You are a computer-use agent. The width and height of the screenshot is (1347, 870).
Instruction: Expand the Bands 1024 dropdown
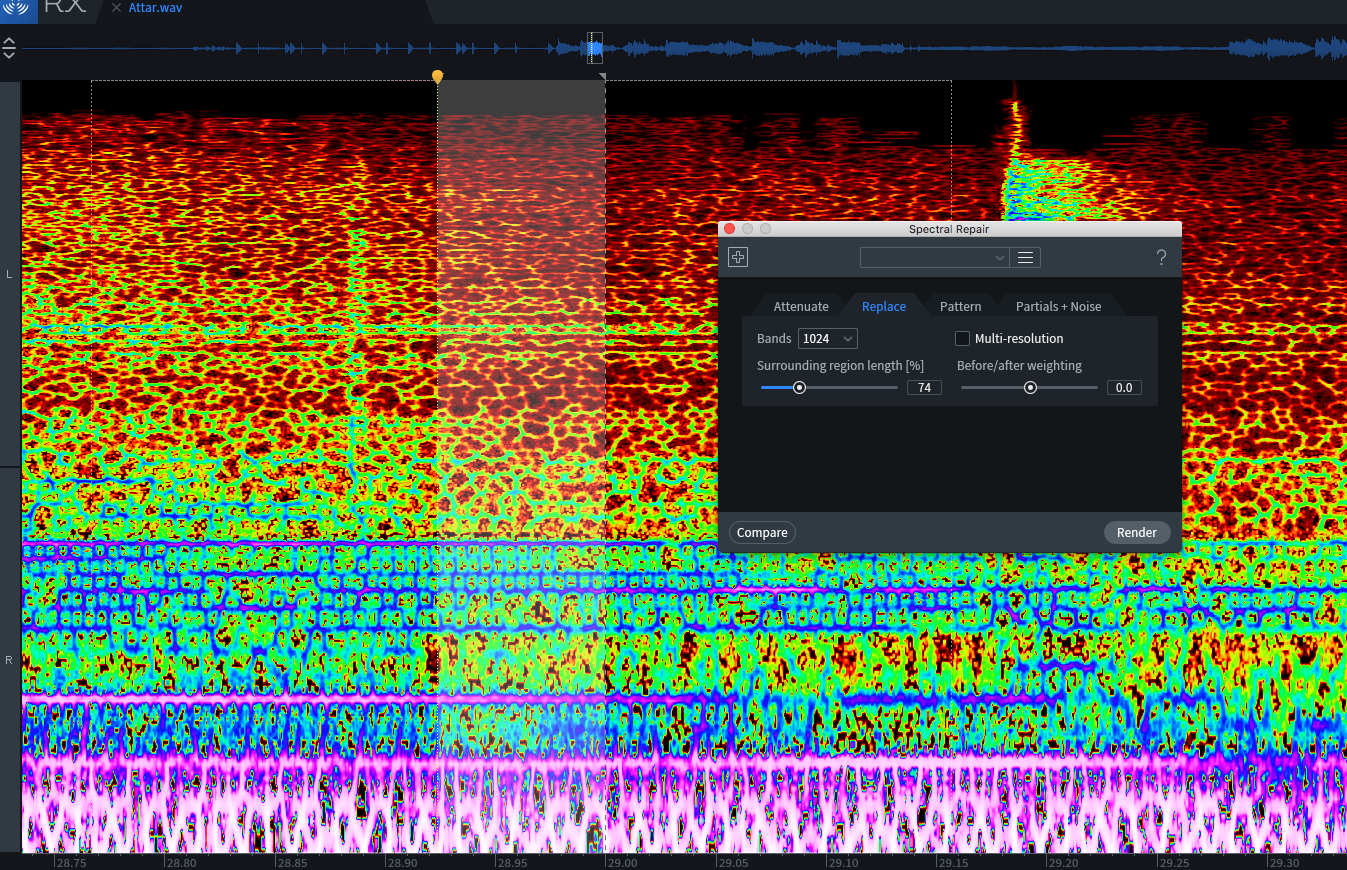[x=827, y=339]
